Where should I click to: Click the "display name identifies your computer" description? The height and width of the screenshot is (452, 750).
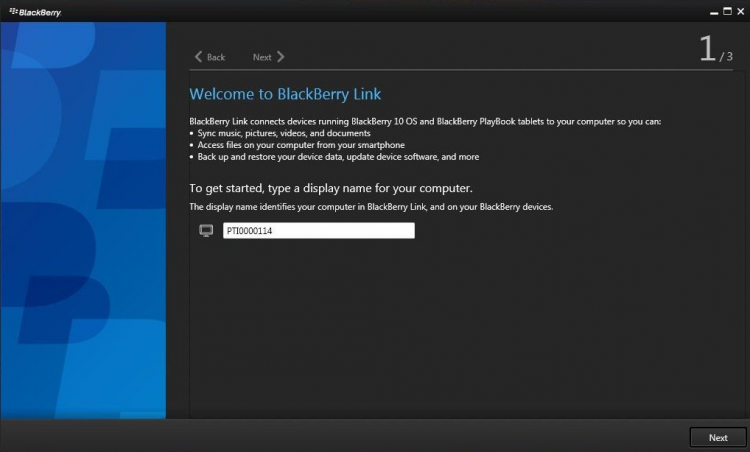pos(371,207)
